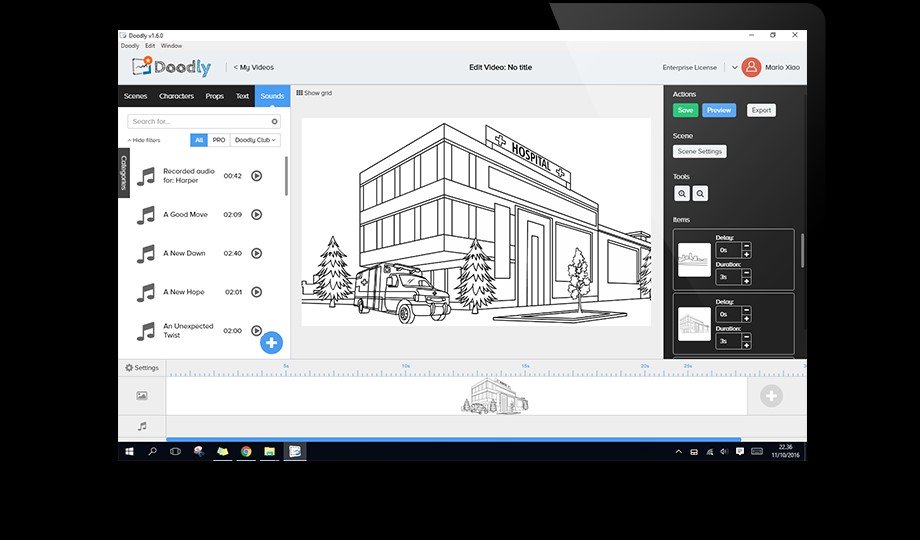Select the skyline item thumbnail

[x=694, y=260]
